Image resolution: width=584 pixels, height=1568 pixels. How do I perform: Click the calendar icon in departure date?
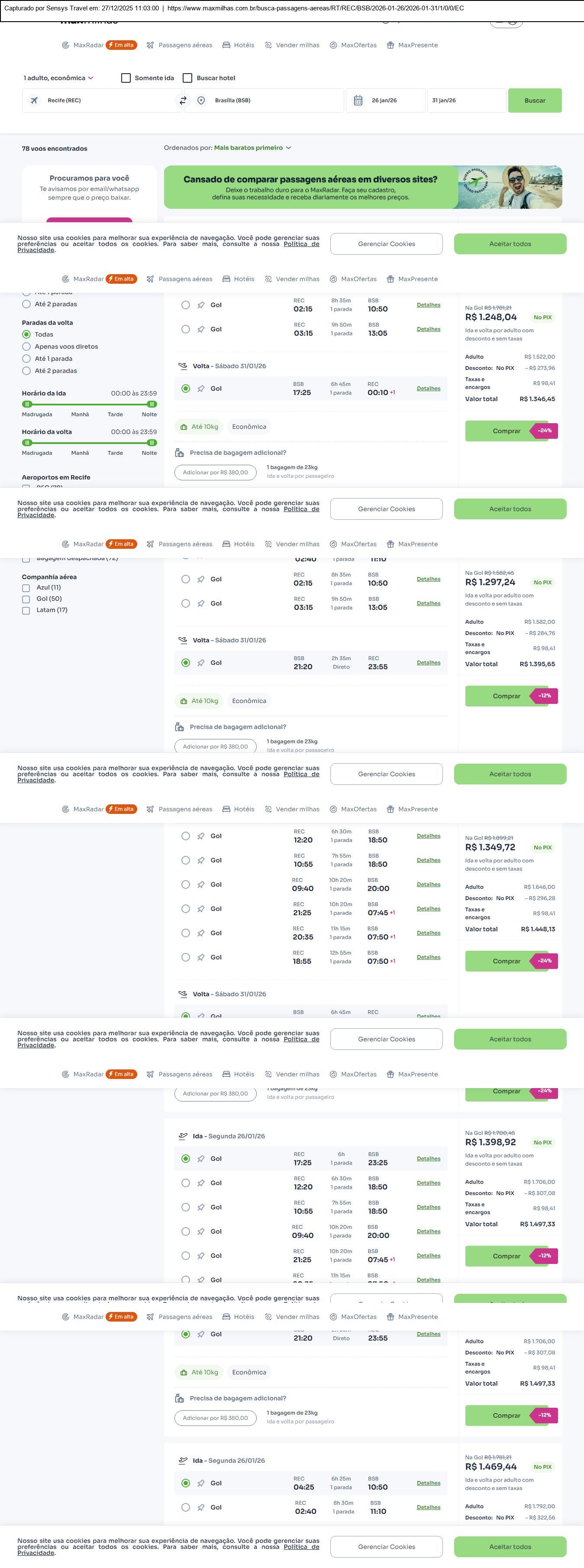point(358,100)
